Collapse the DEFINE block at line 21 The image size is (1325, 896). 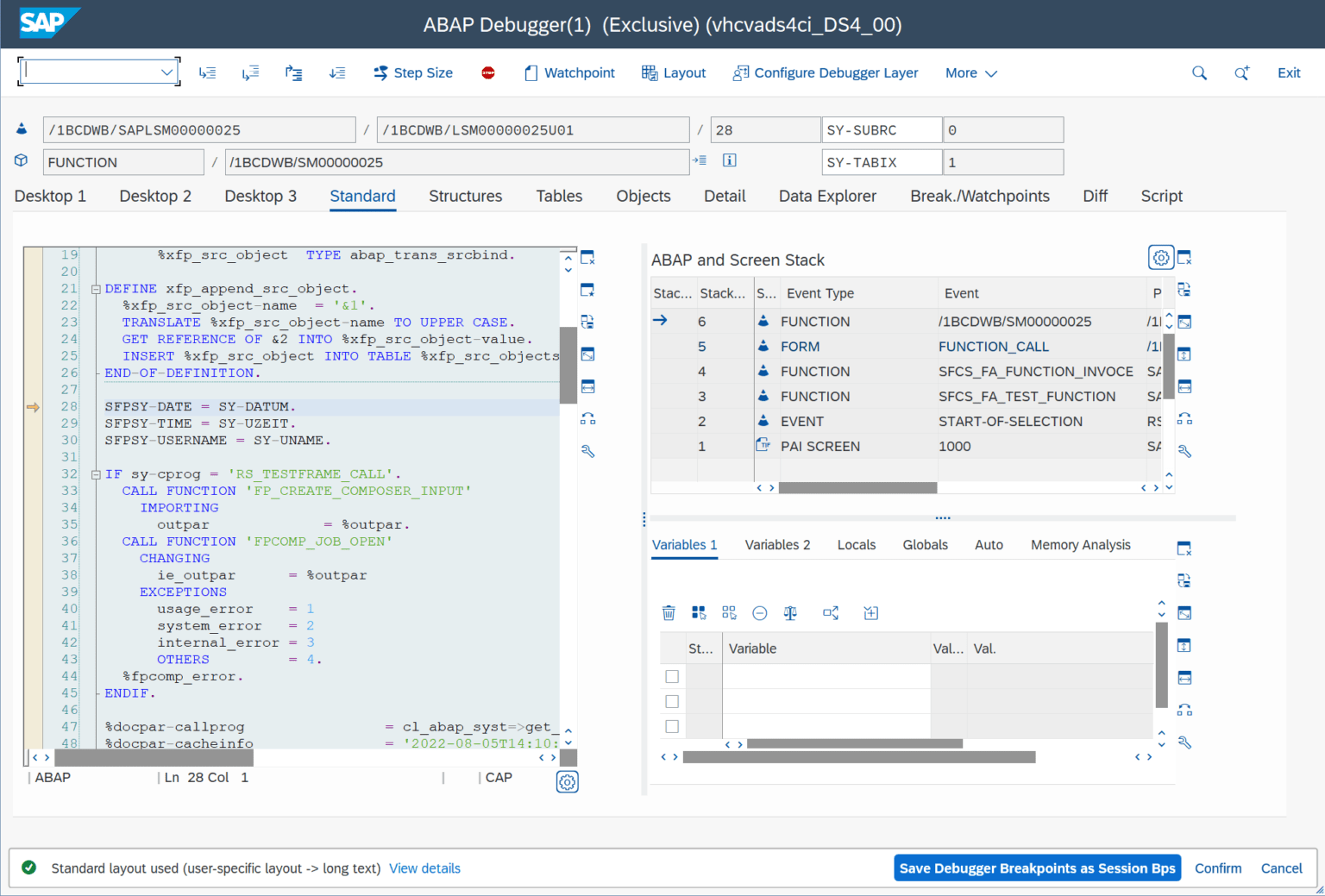[95, 288]
